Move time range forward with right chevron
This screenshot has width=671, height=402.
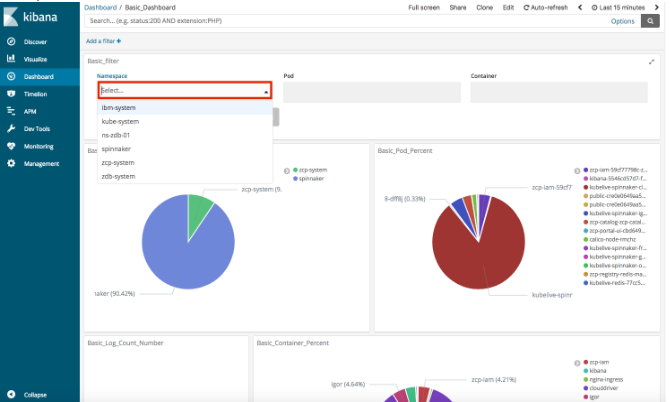[x=656, y=7]
